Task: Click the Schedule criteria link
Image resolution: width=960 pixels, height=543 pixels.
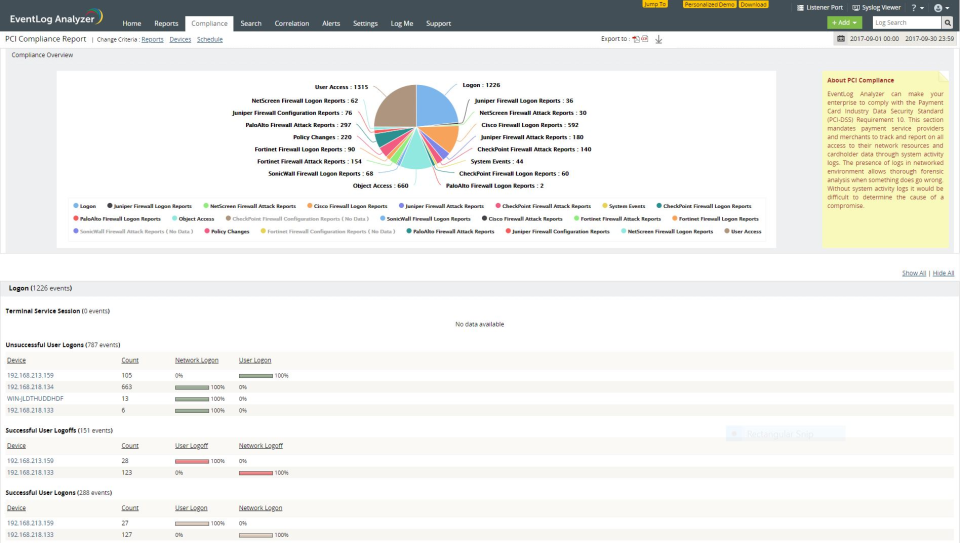Action: 209,39
